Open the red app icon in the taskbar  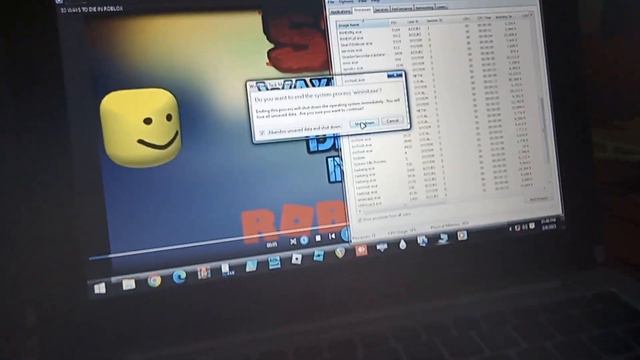coord(361,250)
